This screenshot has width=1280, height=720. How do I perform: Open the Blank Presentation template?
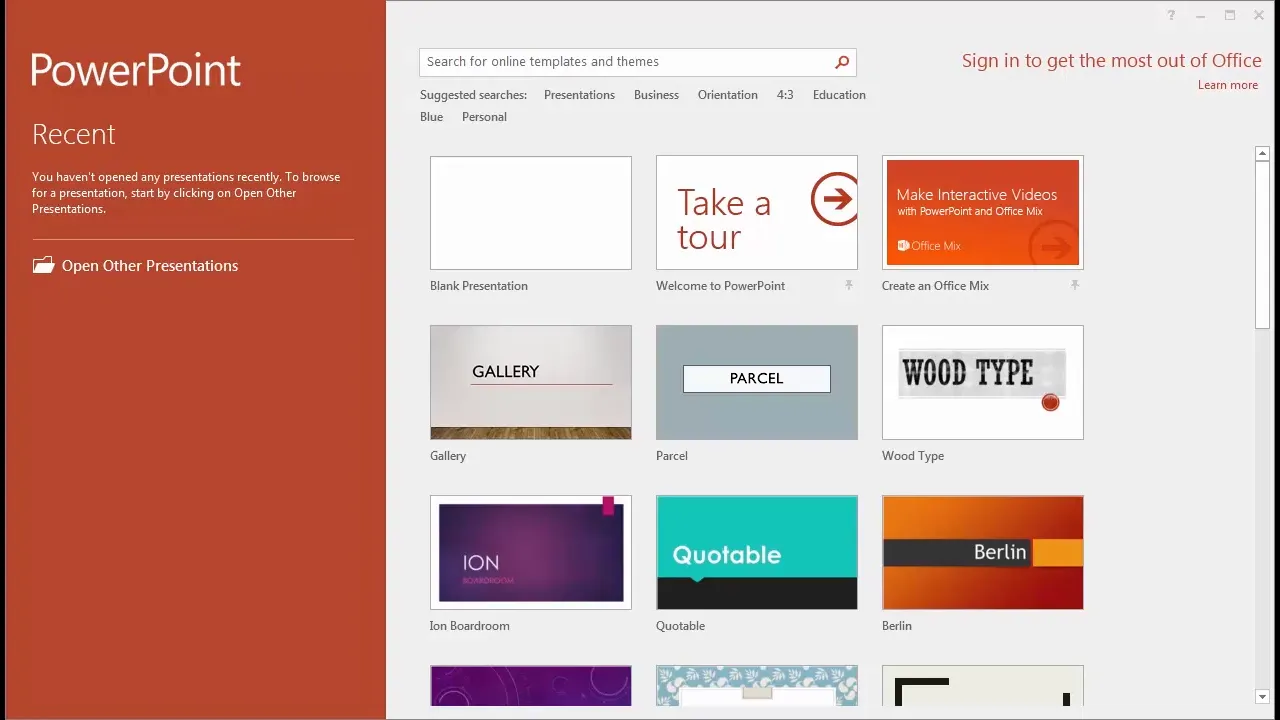point(530,213)
